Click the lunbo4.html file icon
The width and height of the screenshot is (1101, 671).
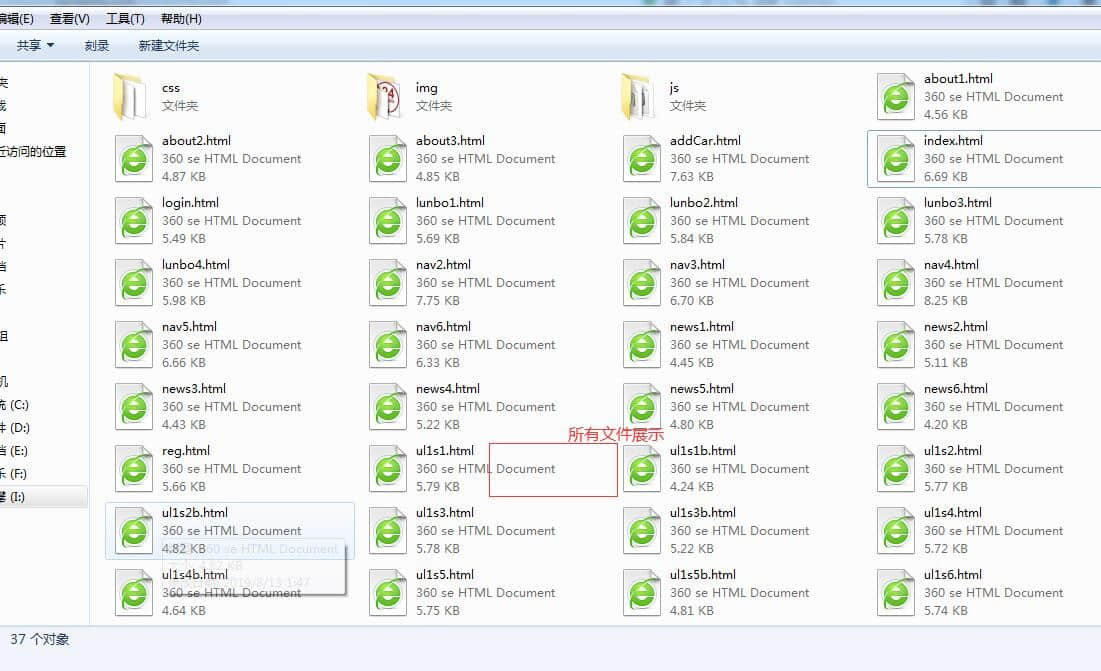pos(133,282)
